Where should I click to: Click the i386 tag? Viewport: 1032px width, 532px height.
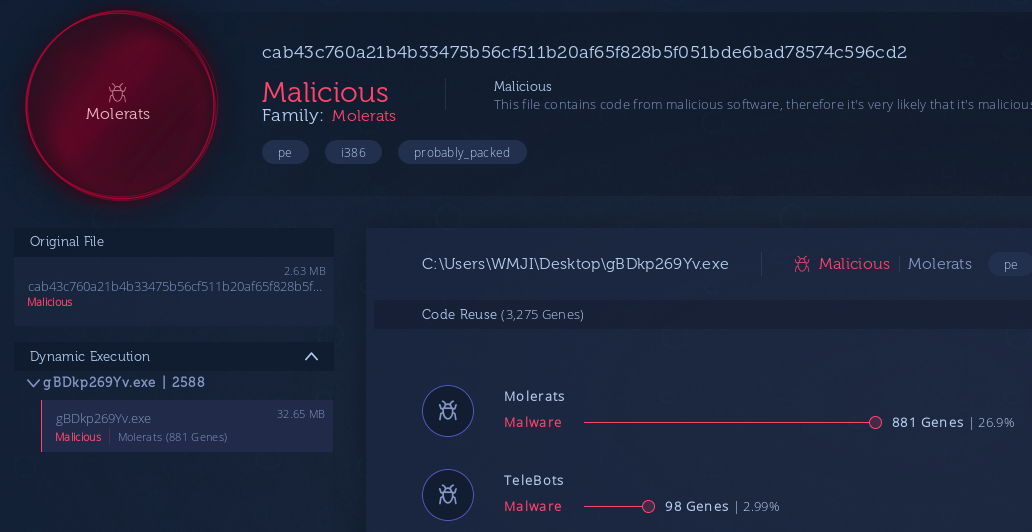coord(353,153)
